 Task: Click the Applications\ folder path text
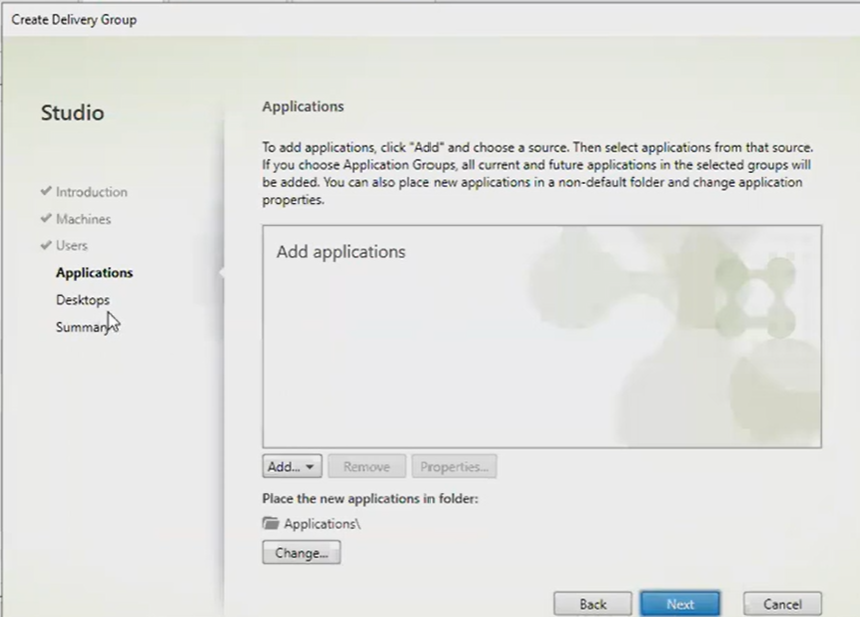coord(322,523)
